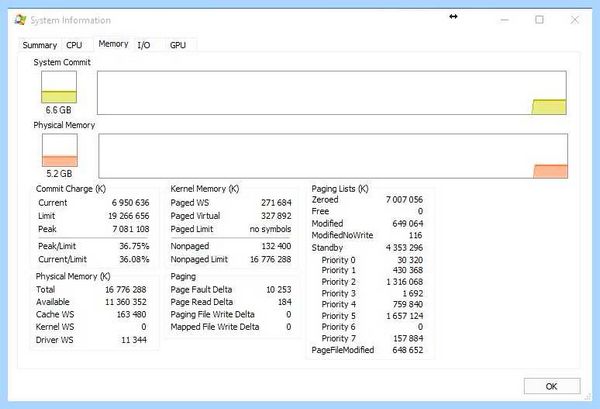
Task: Click the Cache WS value 163 480
Action: pyautogui.click(x=132, y=314)
